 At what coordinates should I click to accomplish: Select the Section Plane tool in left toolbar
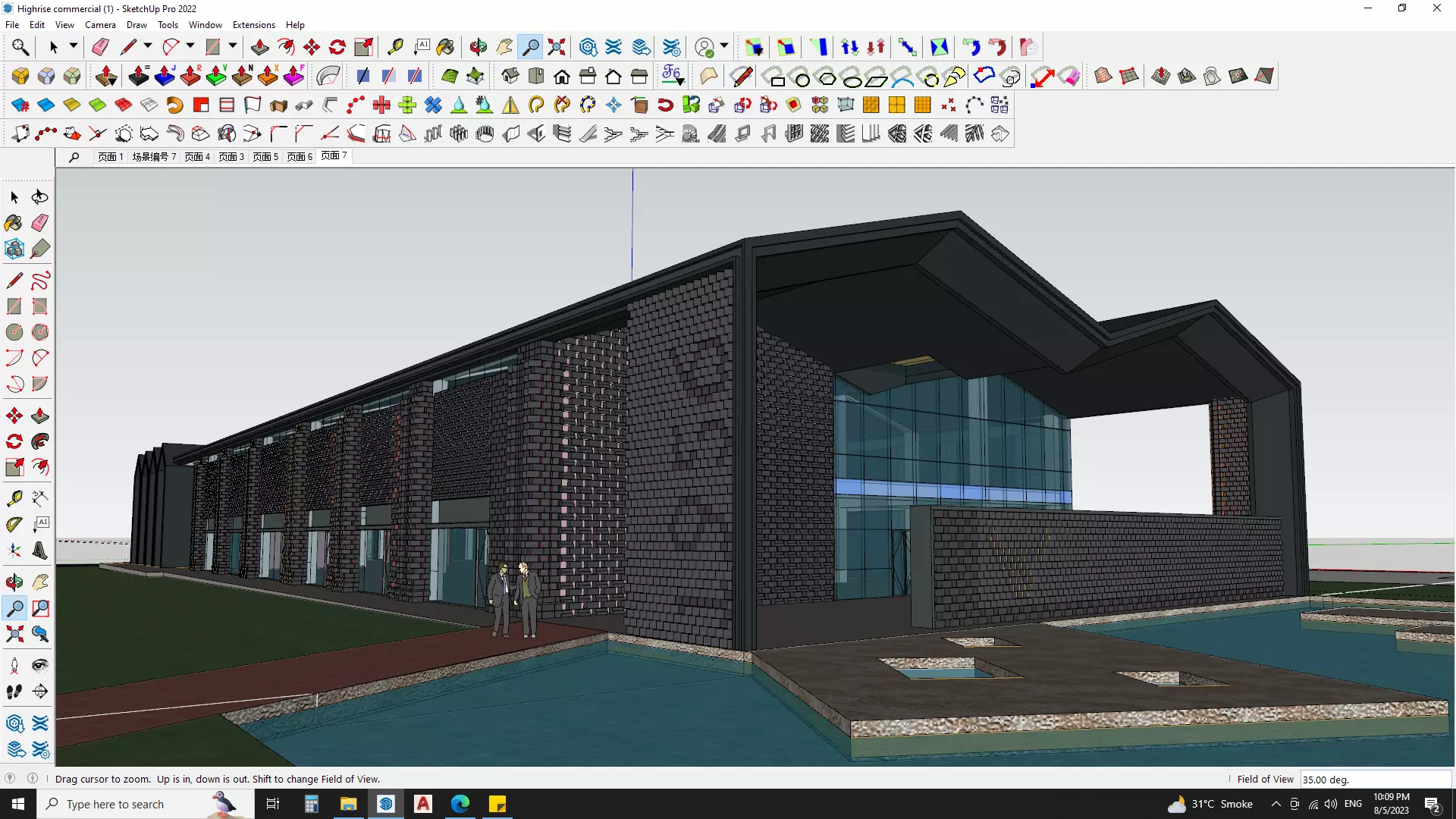tap(40, 692)
